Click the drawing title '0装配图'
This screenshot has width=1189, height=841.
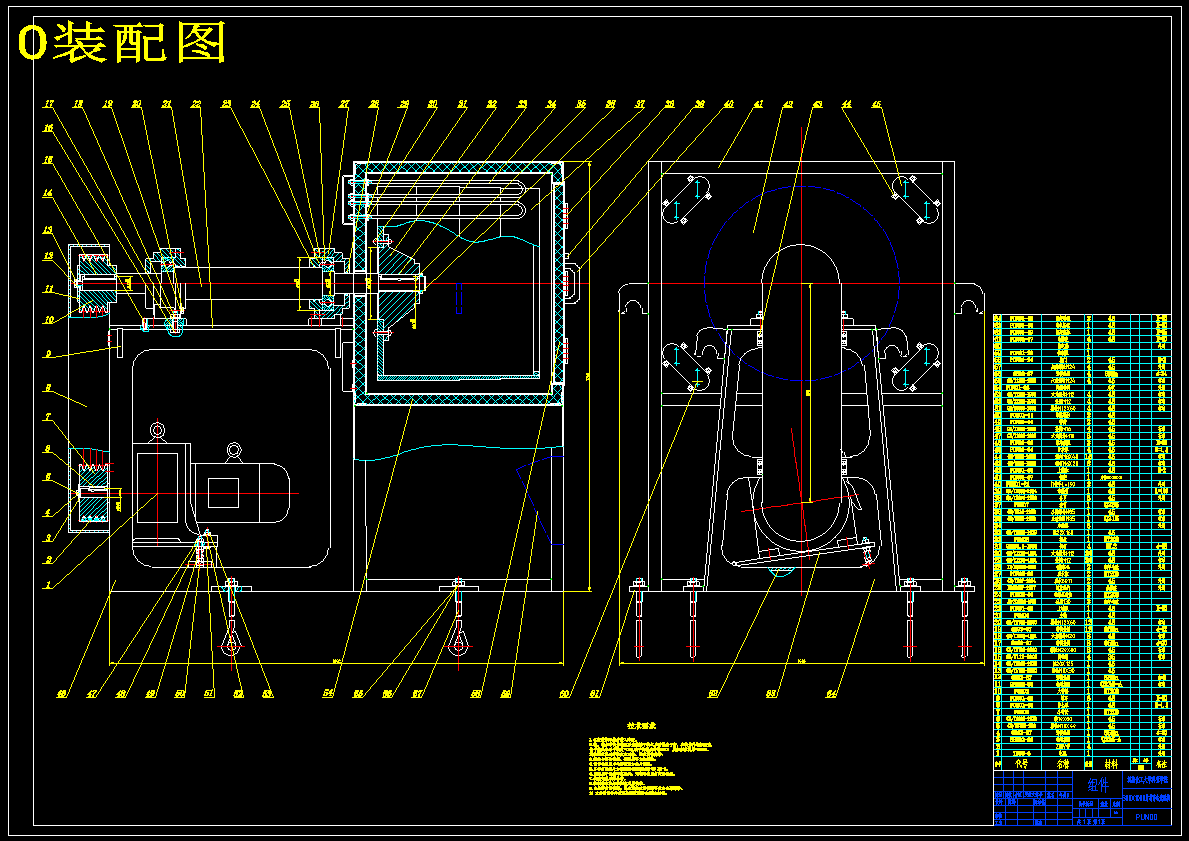122,43
